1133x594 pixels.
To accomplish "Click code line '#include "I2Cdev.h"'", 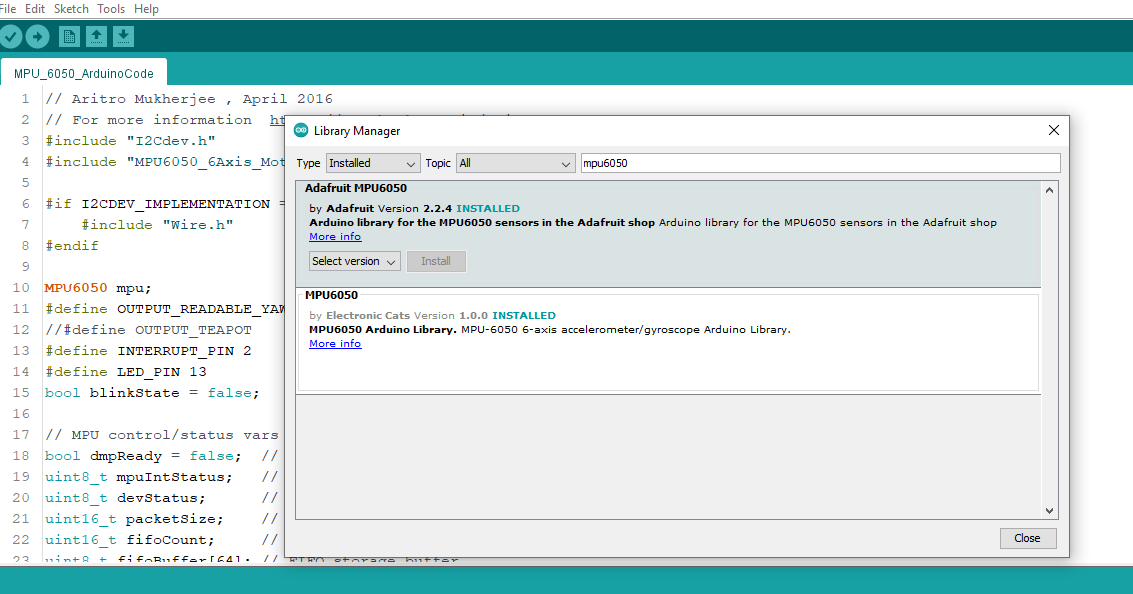I will pyautogui.click(x=130, y=141).
